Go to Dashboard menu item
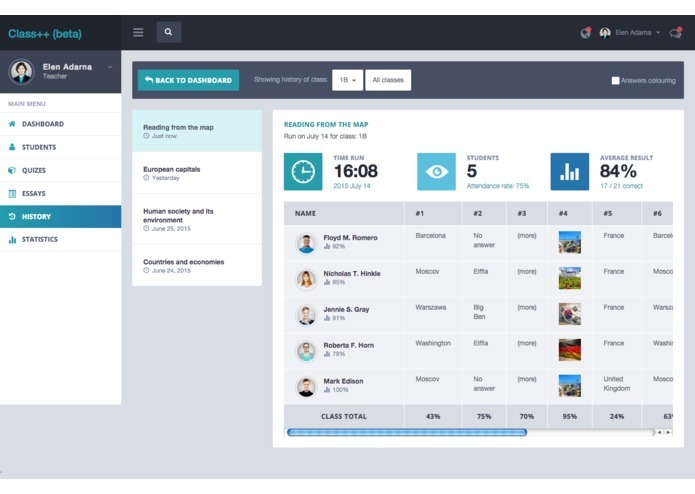The height and width of the screenshot is (494, 695). point(60,124)
